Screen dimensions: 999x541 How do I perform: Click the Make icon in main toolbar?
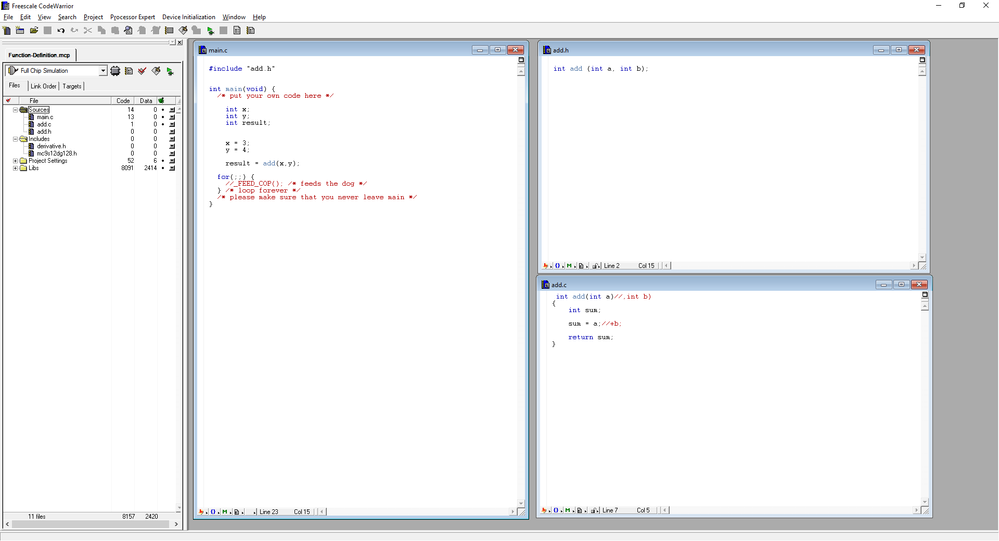(x=183, y=30)
